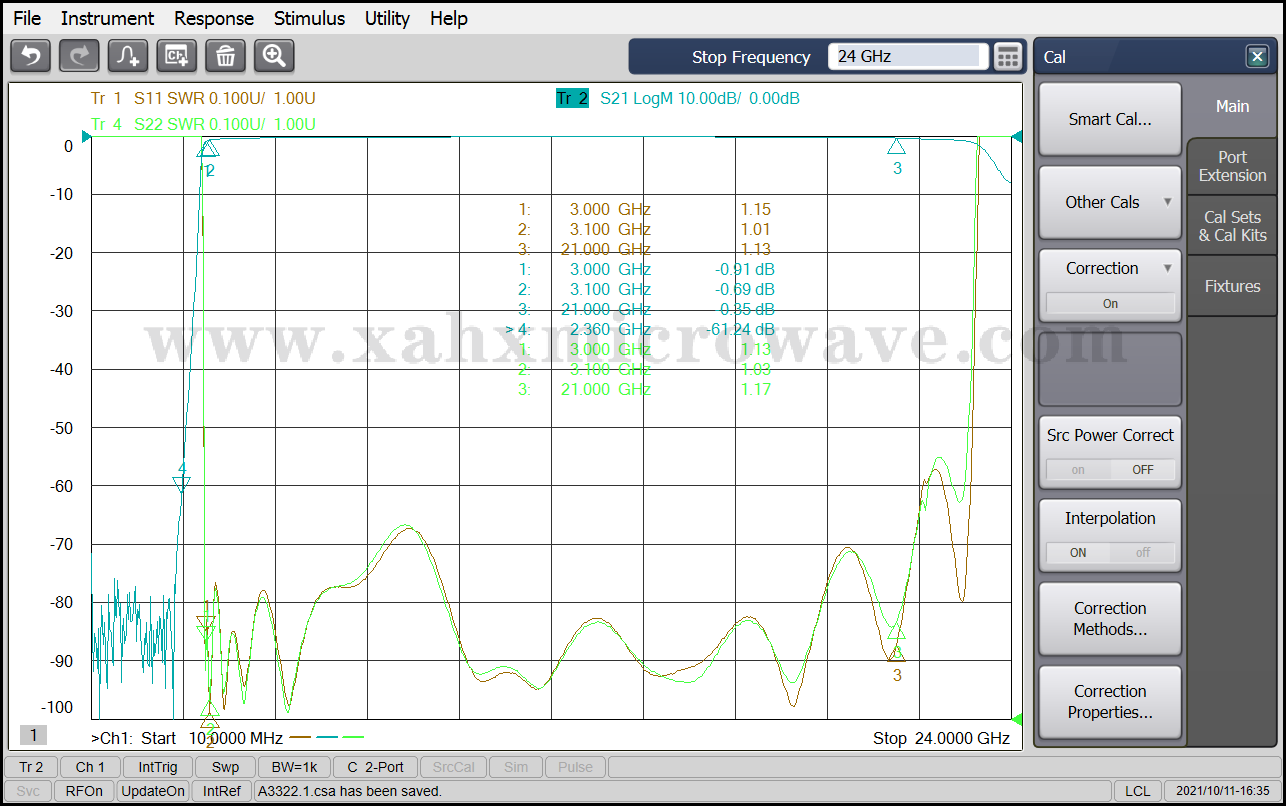Launch Smart Cal... wizard
This screenshot has height=806, width=1286.
1110,119
